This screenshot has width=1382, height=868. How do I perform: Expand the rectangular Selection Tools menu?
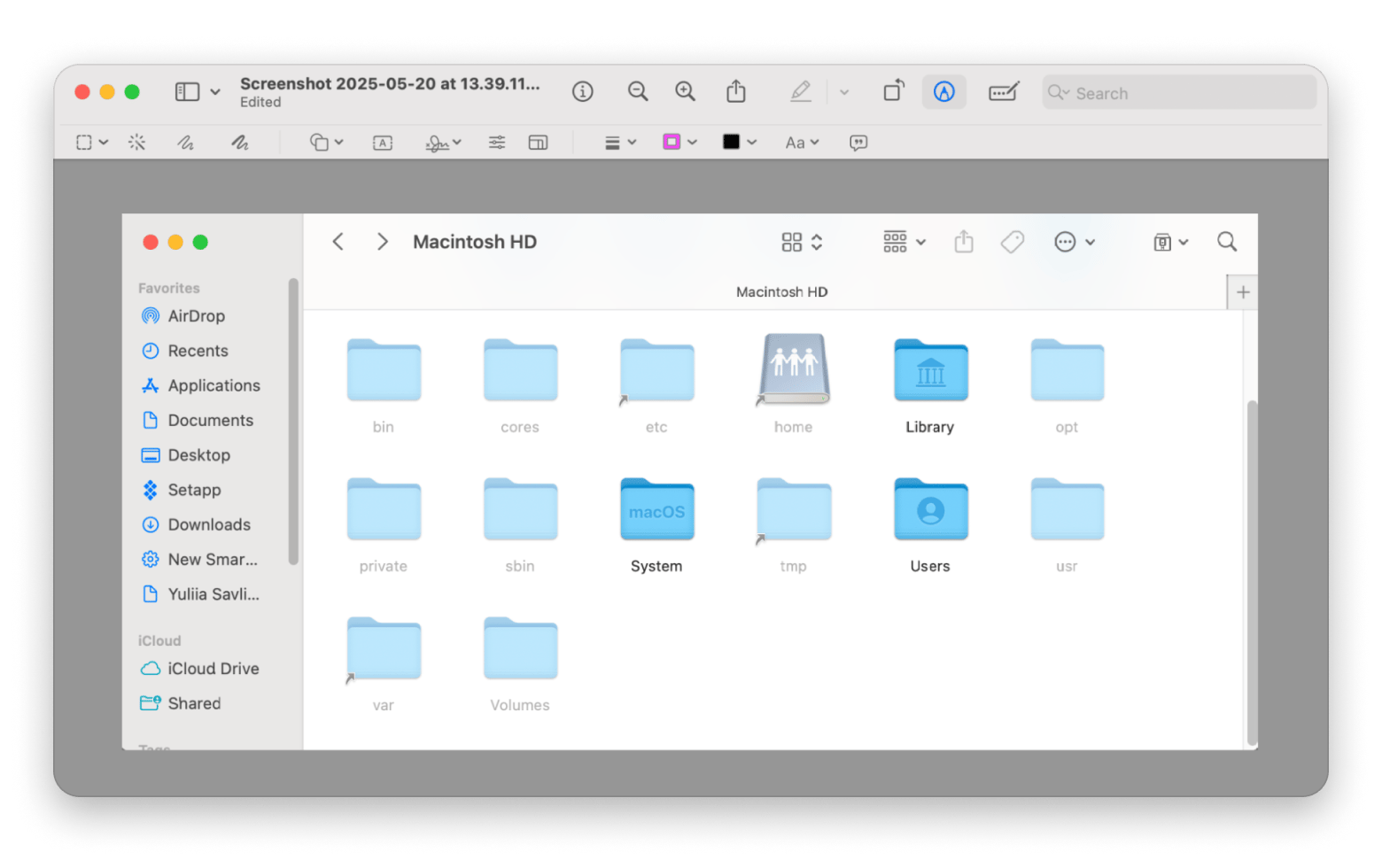coord(91,143)
